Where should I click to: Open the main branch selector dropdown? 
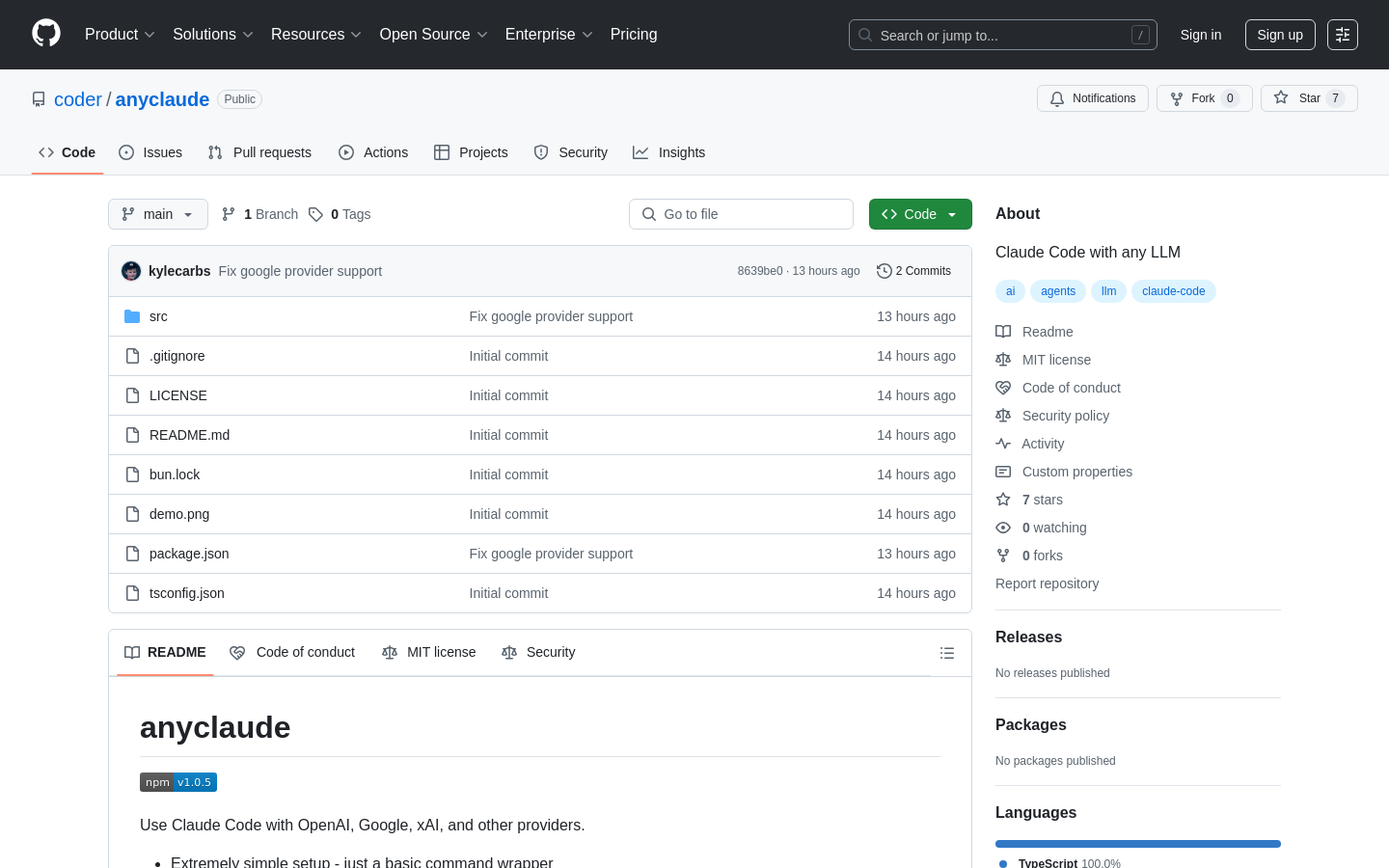click(158, 214)
